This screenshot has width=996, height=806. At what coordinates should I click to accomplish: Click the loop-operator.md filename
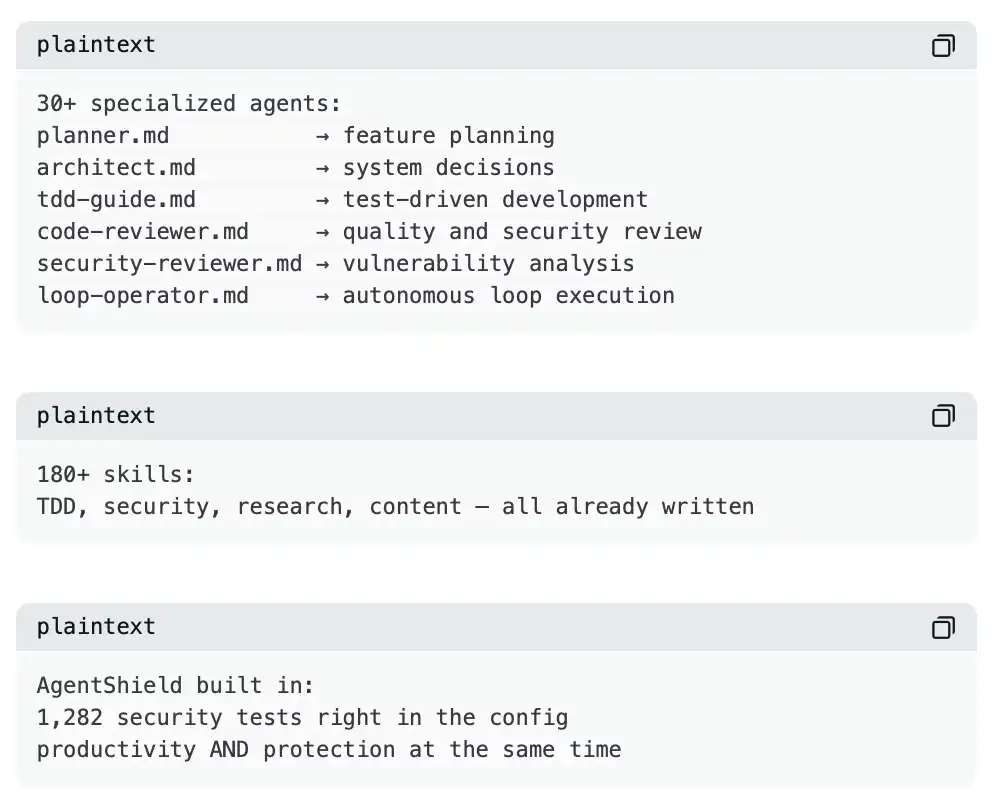click(x=143, y=296)
